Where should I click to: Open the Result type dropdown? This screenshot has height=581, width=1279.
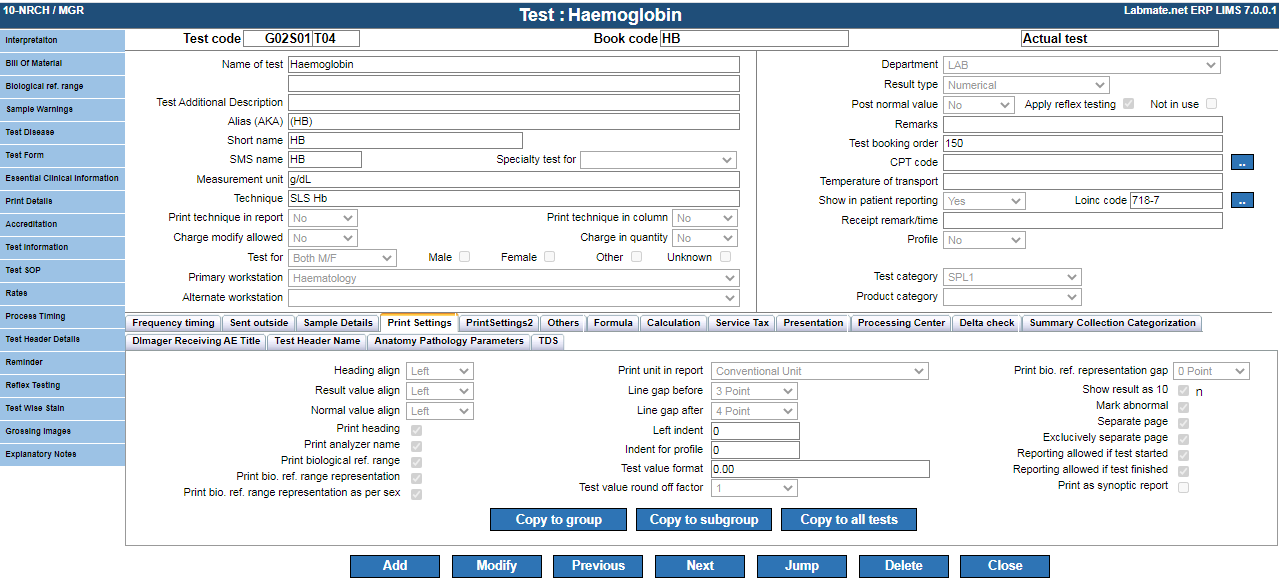click(x=1026, y=85)
